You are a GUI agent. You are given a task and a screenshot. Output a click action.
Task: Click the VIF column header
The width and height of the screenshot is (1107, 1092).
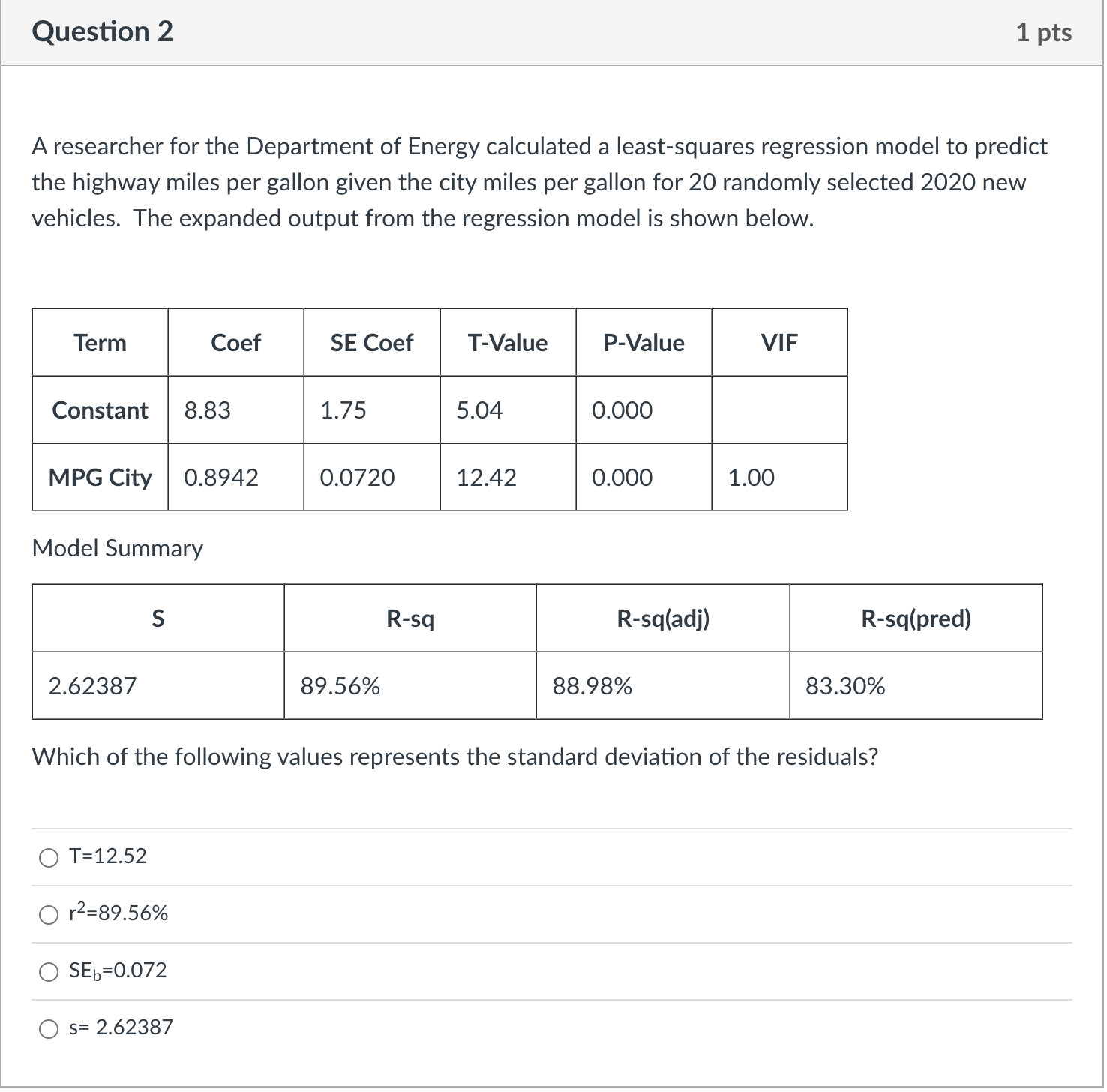pyautogui.click(x=779, y=343)
